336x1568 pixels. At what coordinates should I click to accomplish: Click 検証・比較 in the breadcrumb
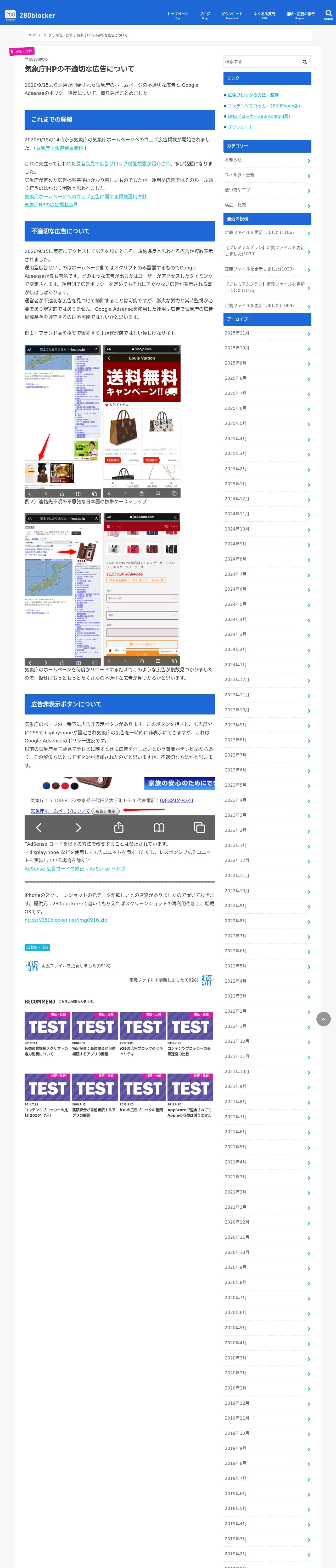tap(64, 35)
